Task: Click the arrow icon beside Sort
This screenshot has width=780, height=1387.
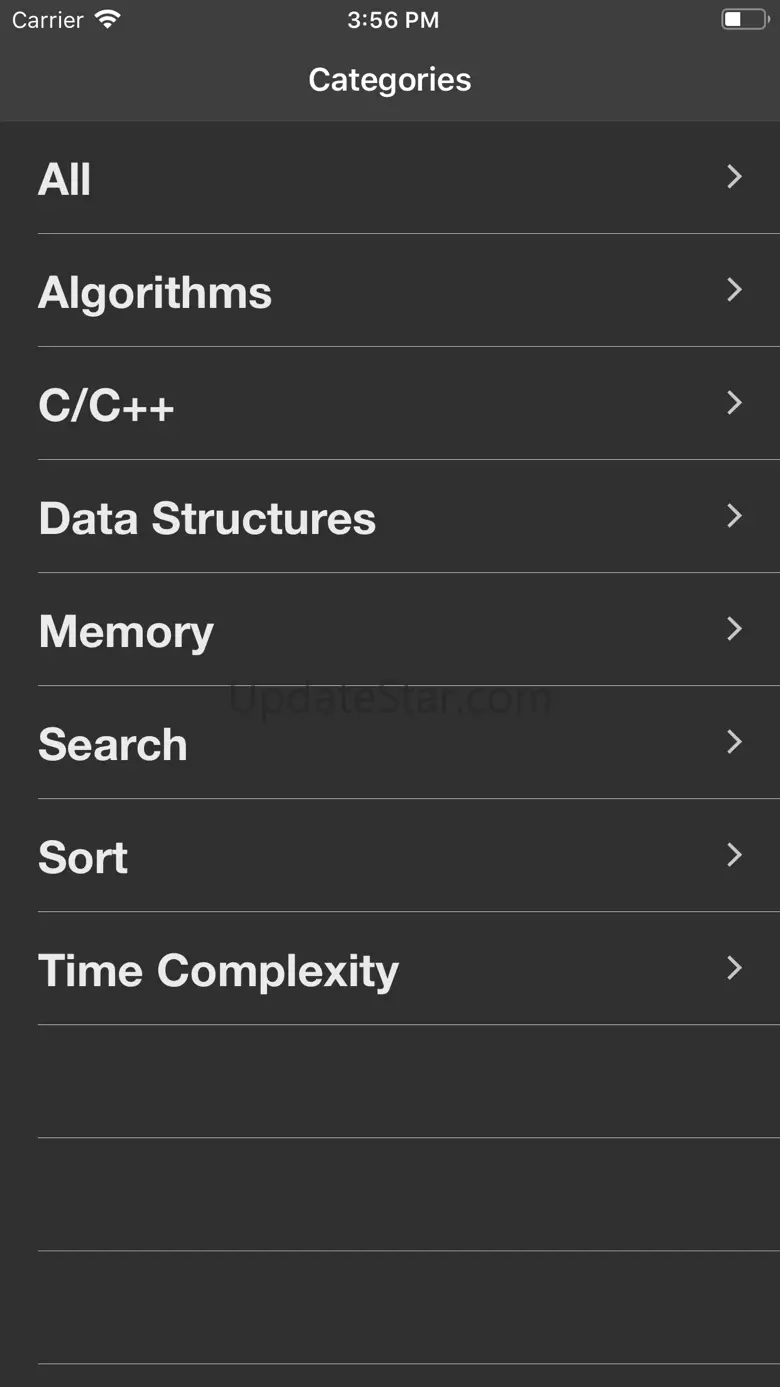Action: click(x=734, y=855)
